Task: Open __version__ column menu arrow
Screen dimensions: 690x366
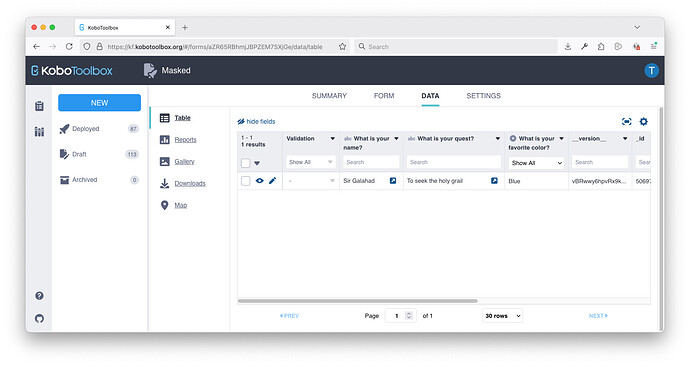Action: (x=625, y=139)
